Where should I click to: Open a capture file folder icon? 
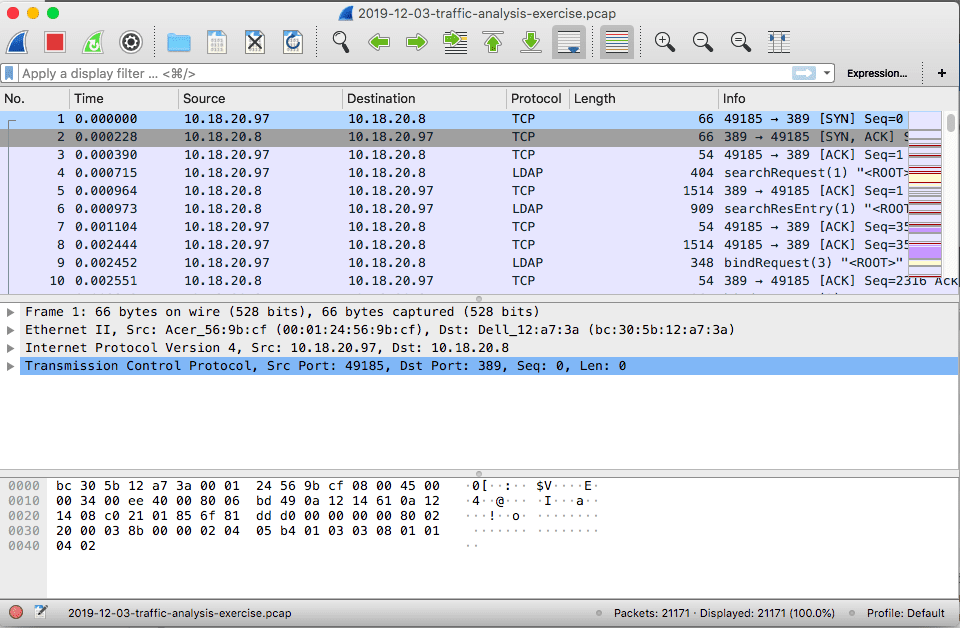[x=179, y=42]
